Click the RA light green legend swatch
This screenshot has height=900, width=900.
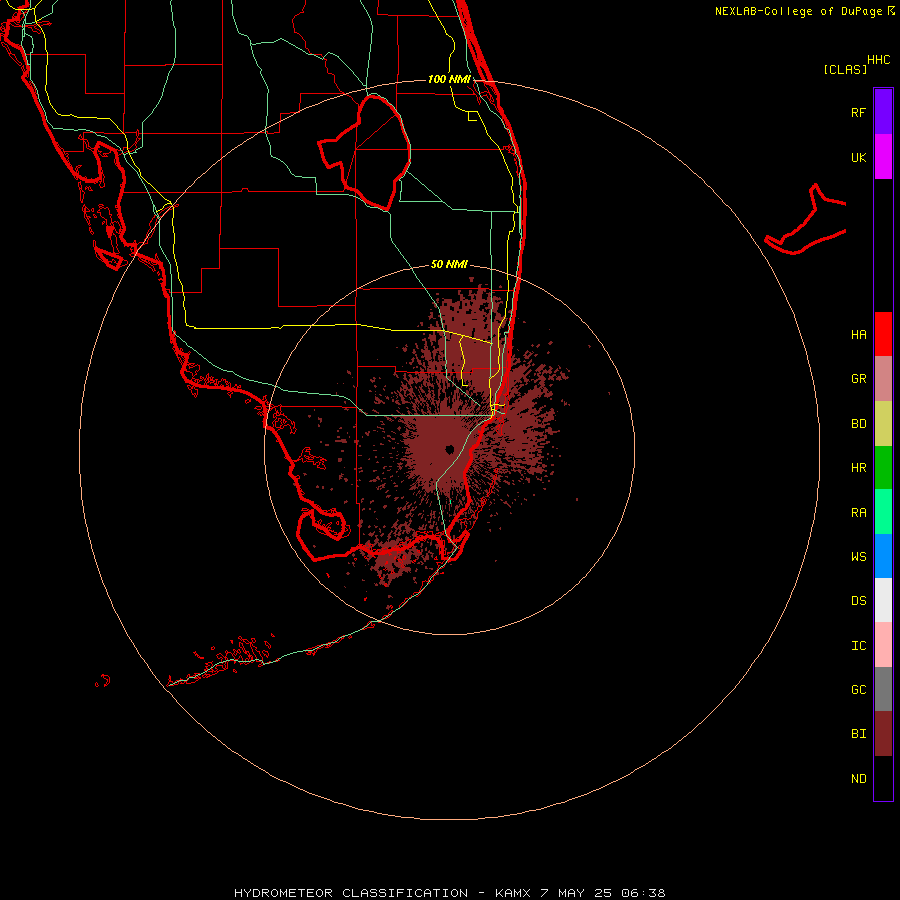883,512
